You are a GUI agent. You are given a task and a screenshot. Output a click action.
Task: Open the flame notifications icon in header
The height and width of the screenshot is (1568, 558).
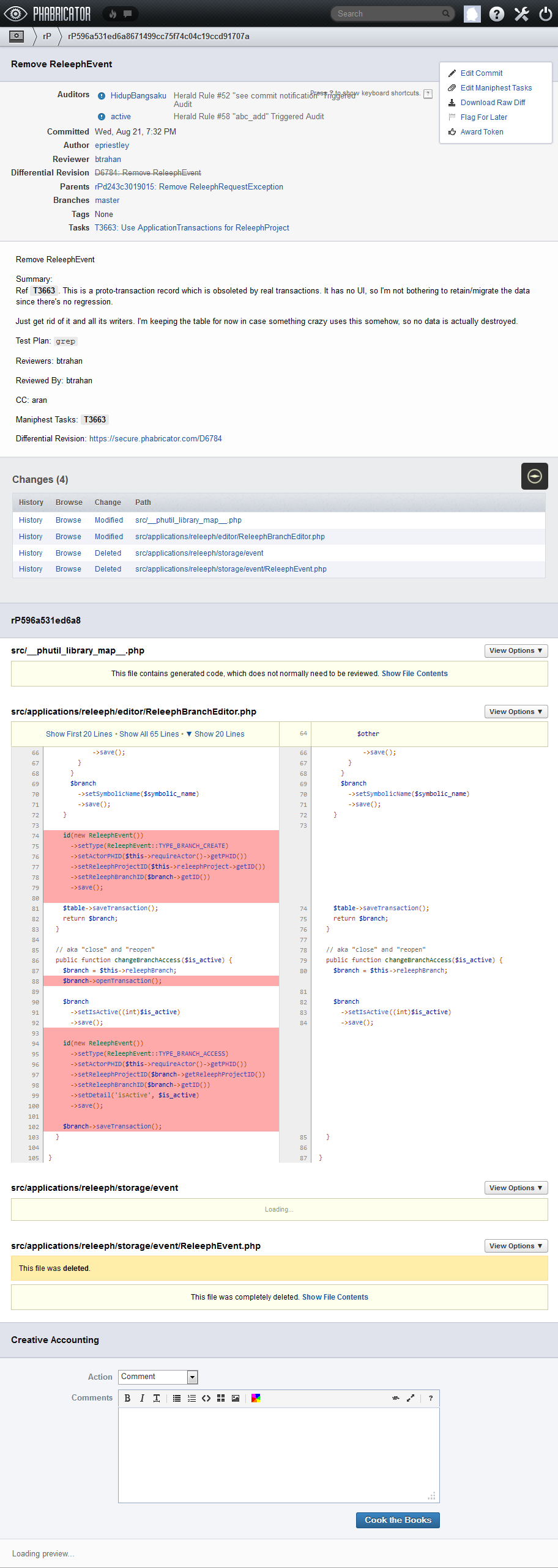pyautogui.click(x=113, y=13)
